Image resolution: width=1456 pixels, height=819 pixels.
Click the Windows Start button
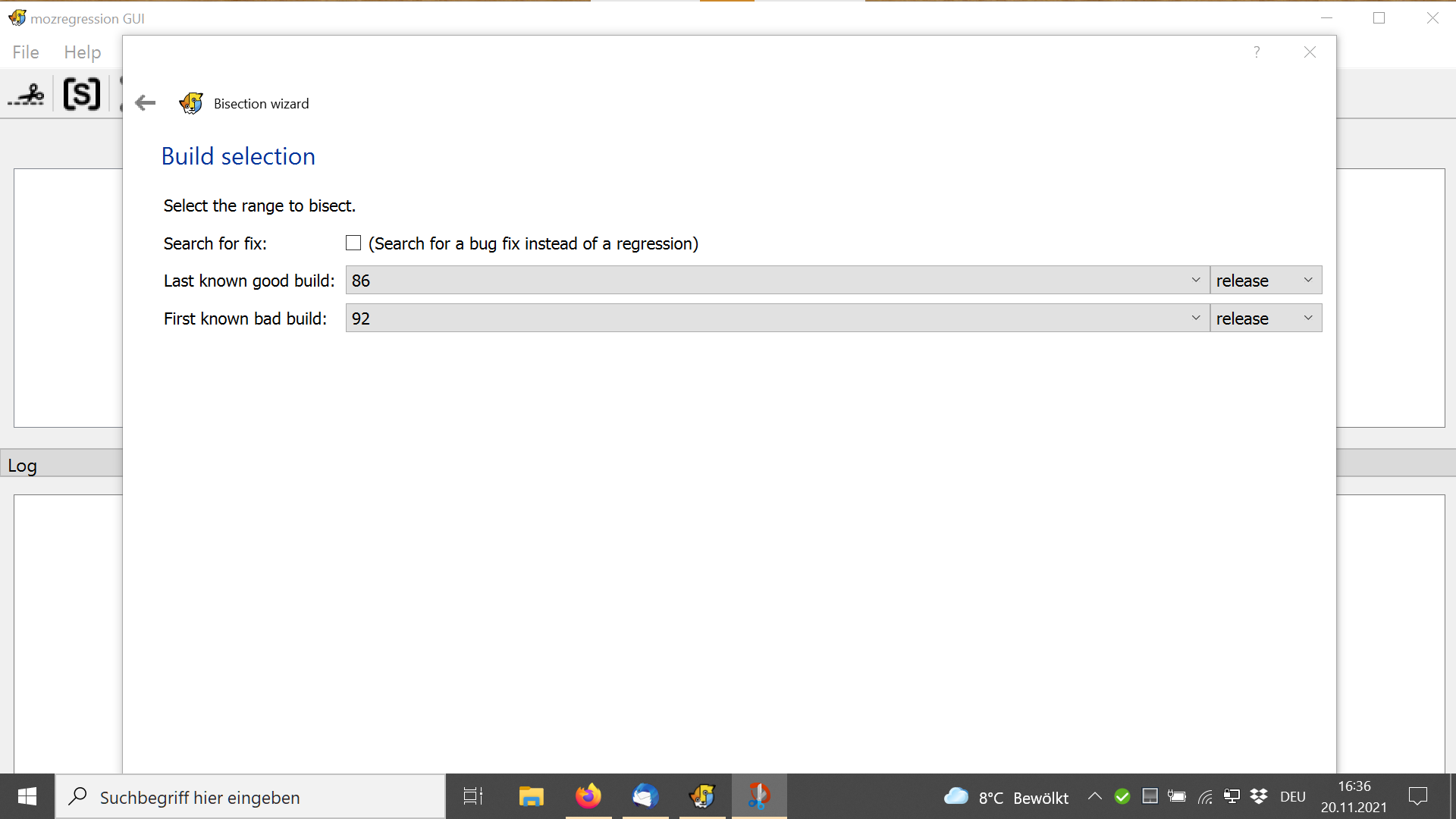(x=27, y=796)
